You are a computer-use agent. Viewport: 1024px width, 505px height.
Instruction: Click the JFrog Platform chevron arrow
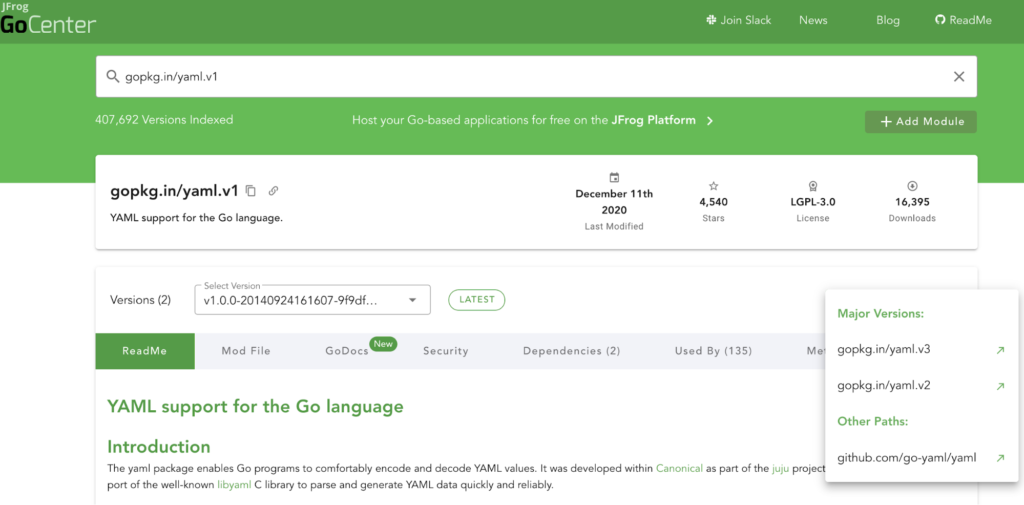point(710,121)
